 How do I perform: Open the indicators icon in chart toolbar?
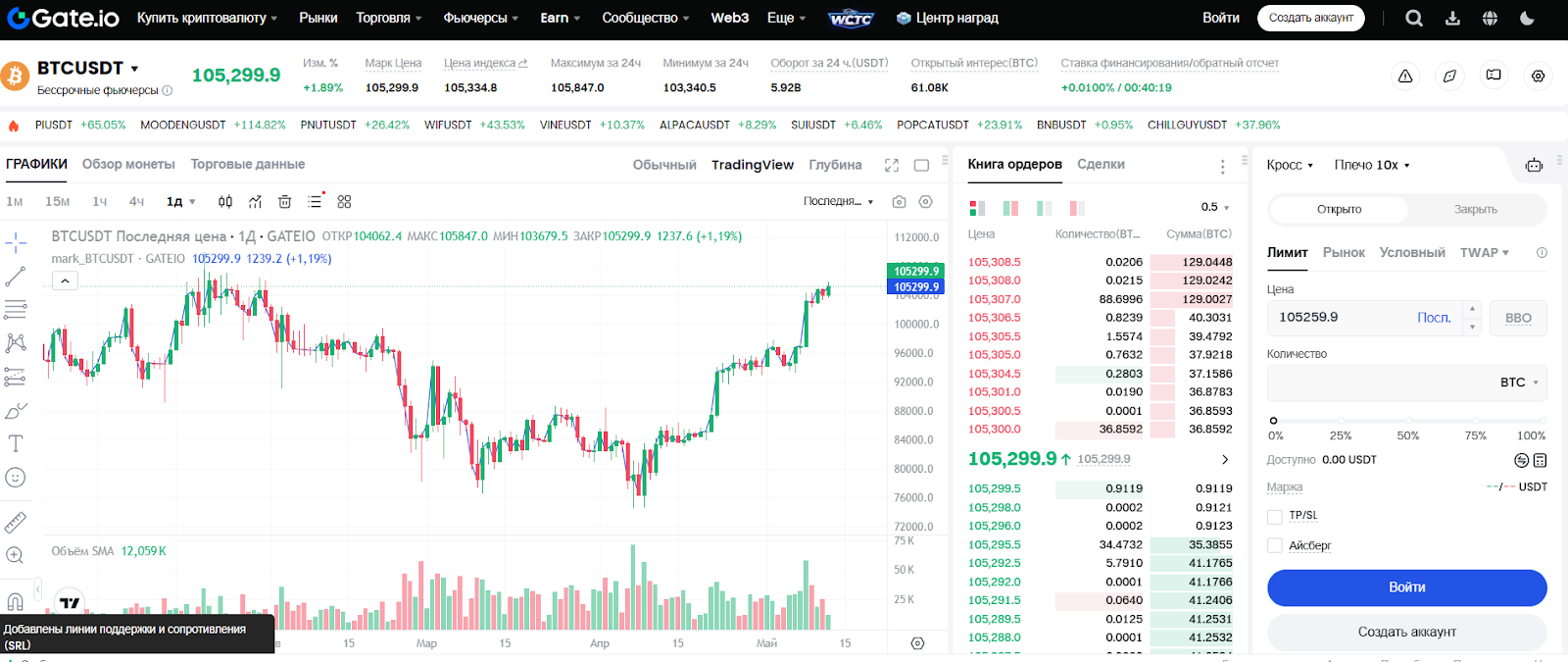[255, 201]
